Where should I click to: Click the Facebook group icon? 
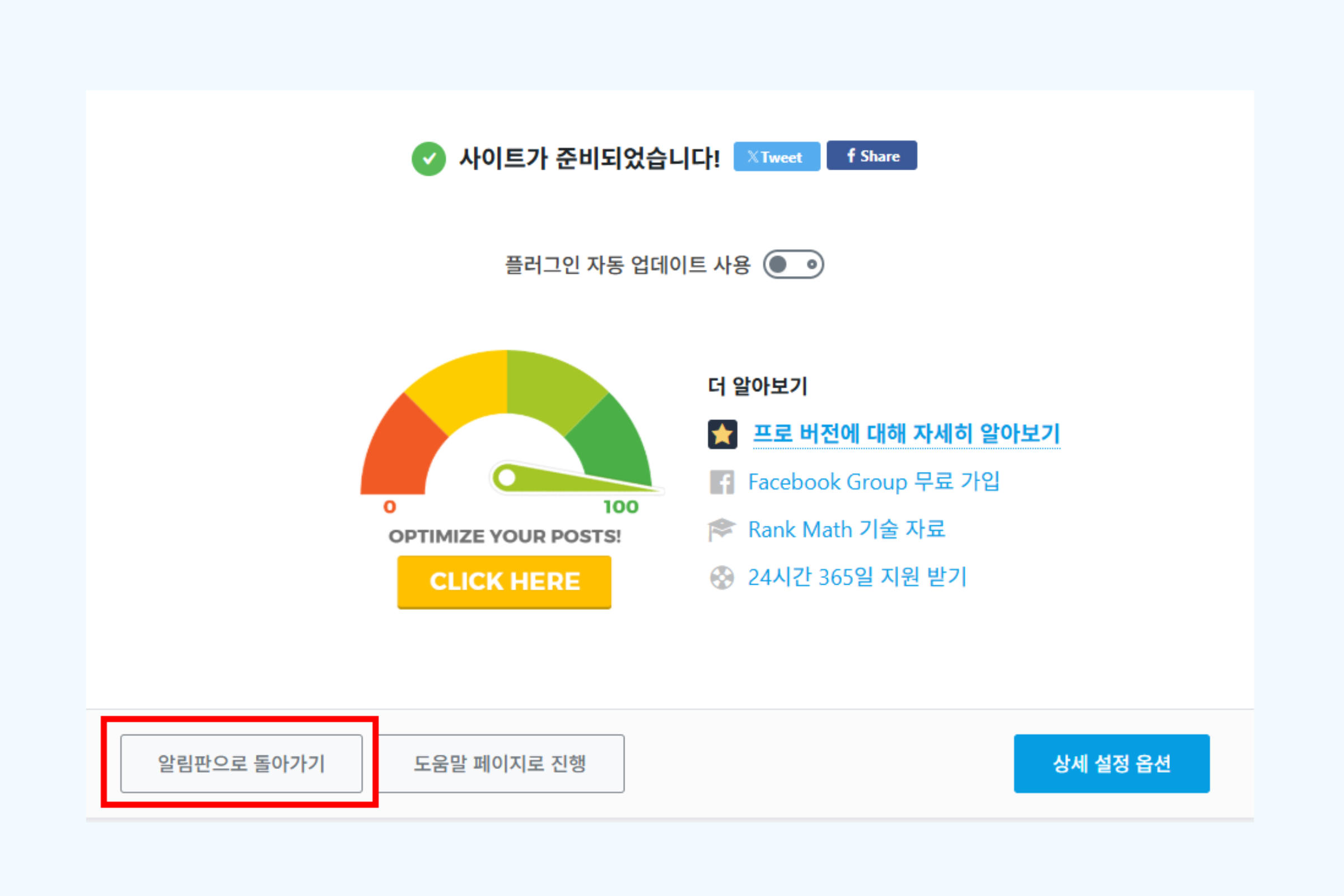[722, 482]
